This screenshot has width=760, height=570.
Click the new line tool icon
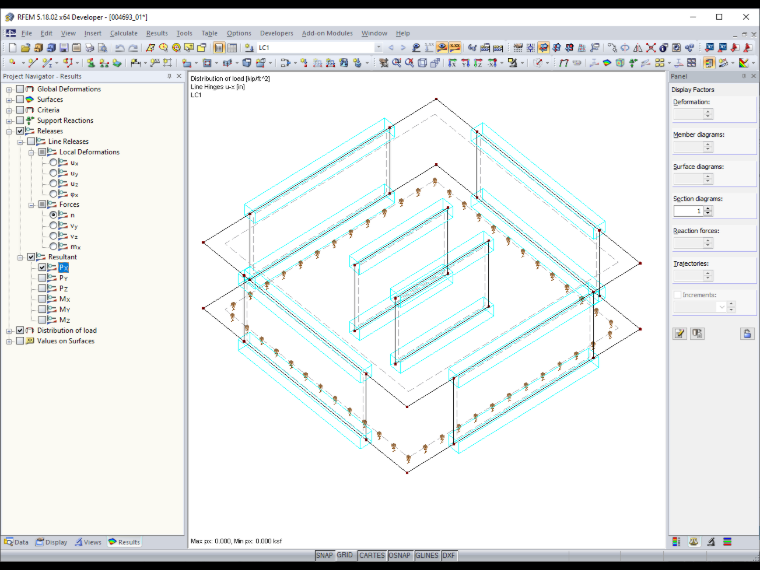click(x=32, y=63)
